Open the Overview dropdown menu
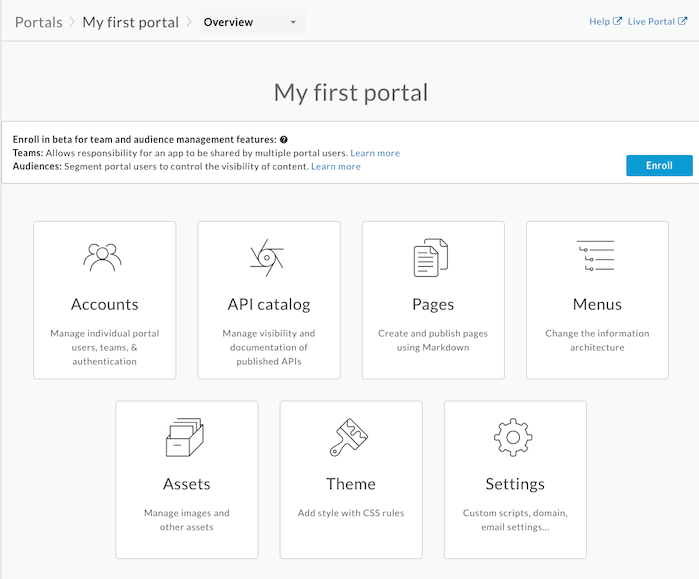 click(x=251, y=22)
